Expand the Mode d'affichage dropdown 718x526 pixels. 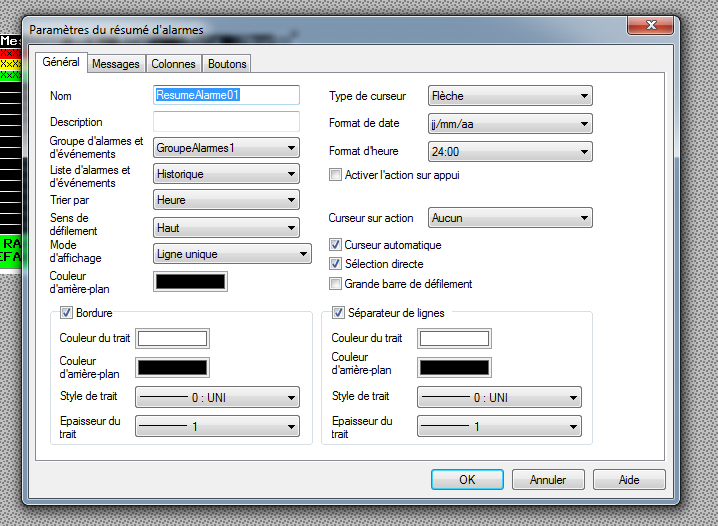[x=232, y=254]
